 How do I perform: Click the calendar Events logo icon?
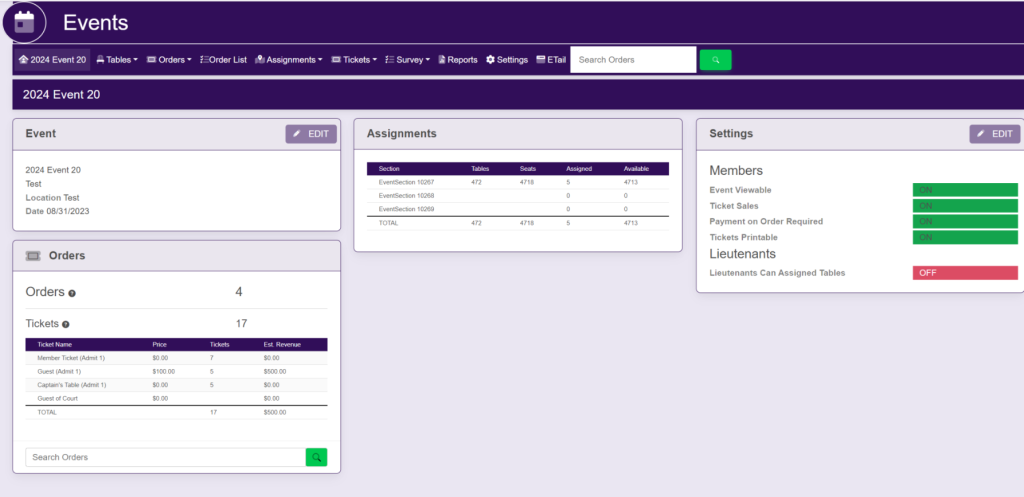click(x=24, y=21)
